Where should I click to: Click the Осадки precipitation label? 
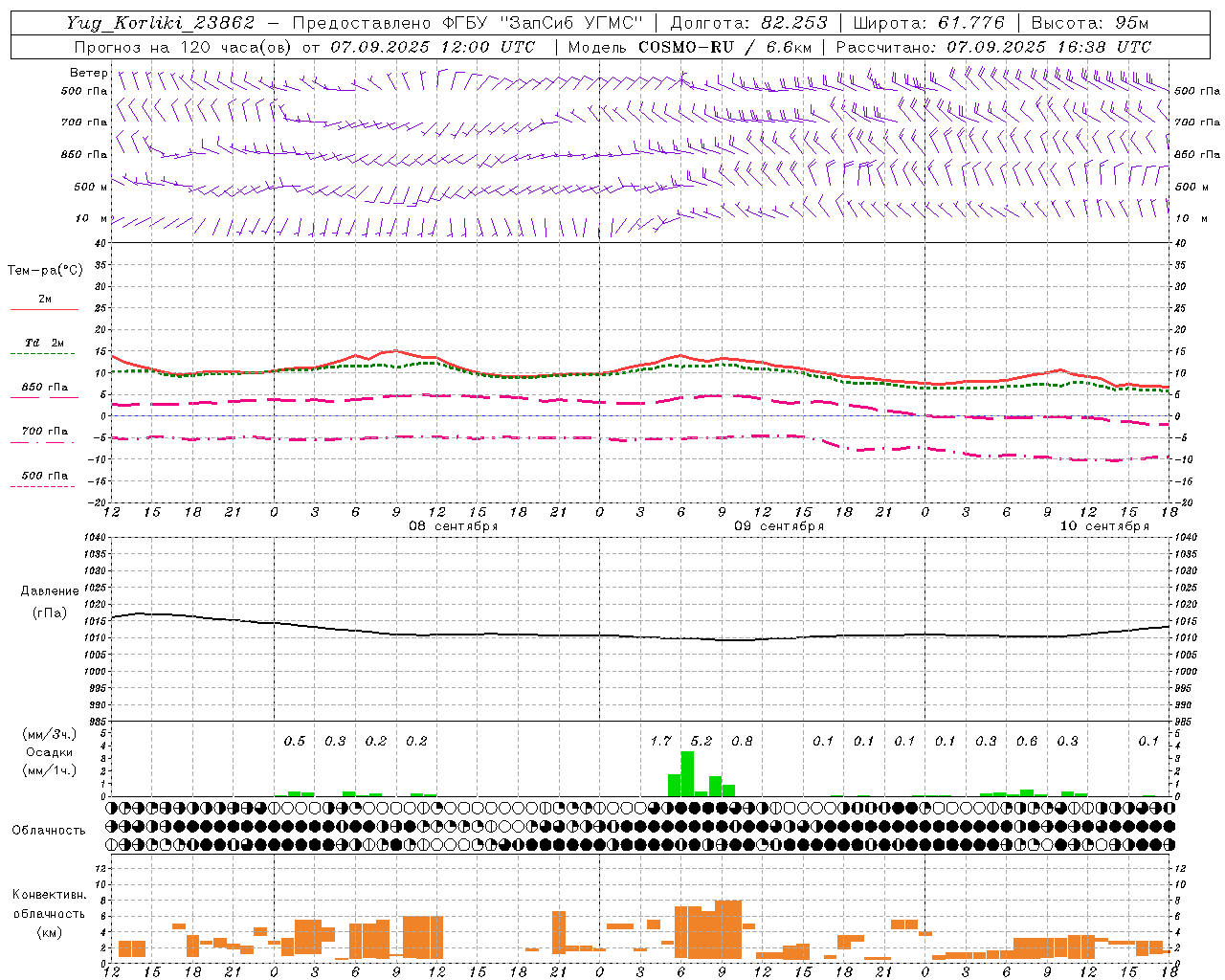point(50,752)
